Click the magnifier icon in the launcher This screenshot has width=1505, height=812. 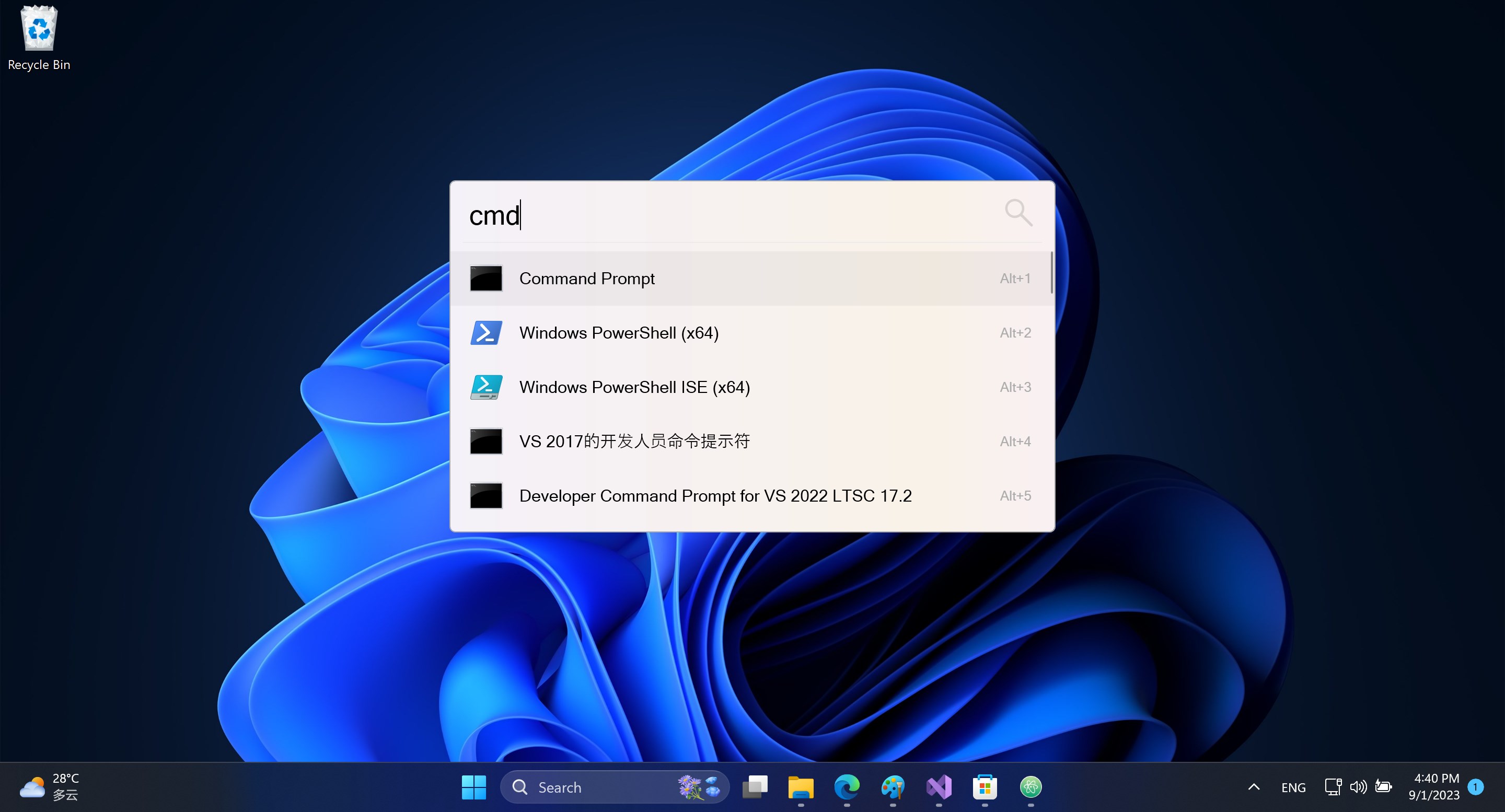pyautogui.click(x=1018, y=213)
